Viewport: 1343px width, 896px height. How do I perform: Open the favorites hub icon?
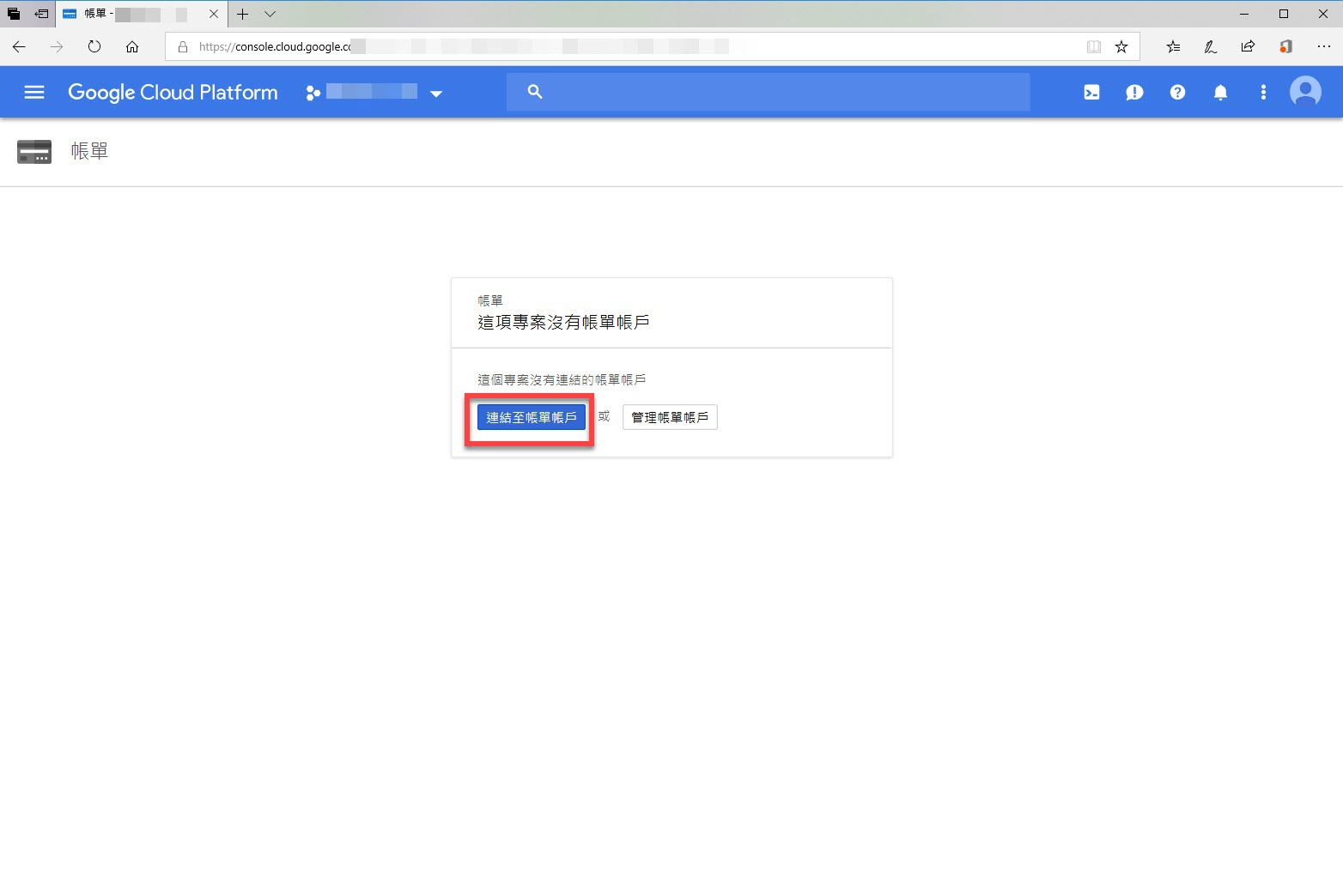pos(1173,46)
